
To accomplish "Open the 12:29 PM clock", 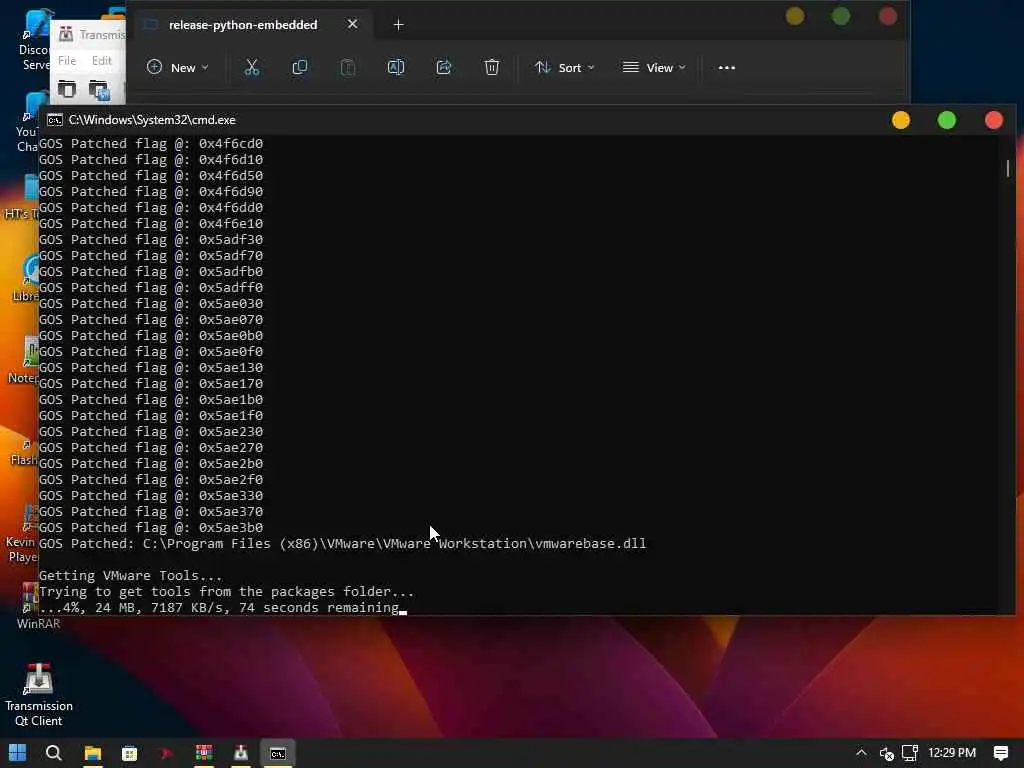I will click(x=952, y=753).
